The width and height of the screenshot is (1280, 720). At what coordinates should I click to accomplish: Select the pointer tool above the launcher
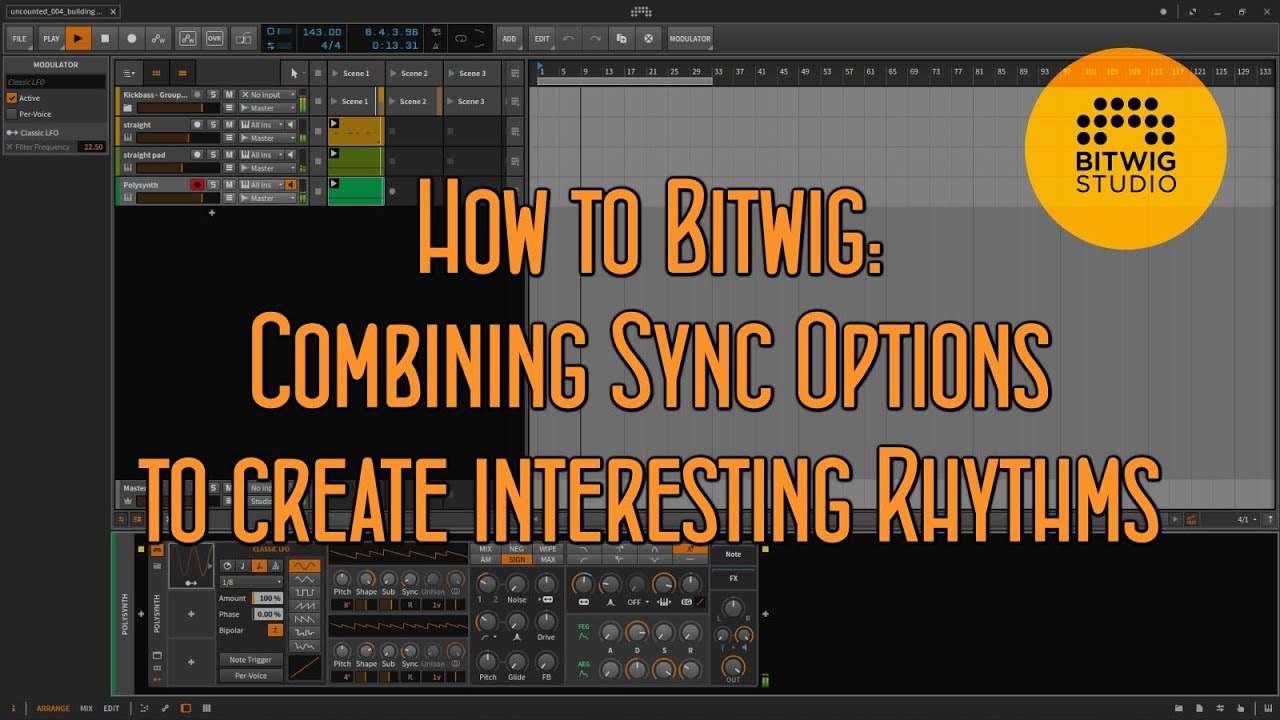point(294,73)
